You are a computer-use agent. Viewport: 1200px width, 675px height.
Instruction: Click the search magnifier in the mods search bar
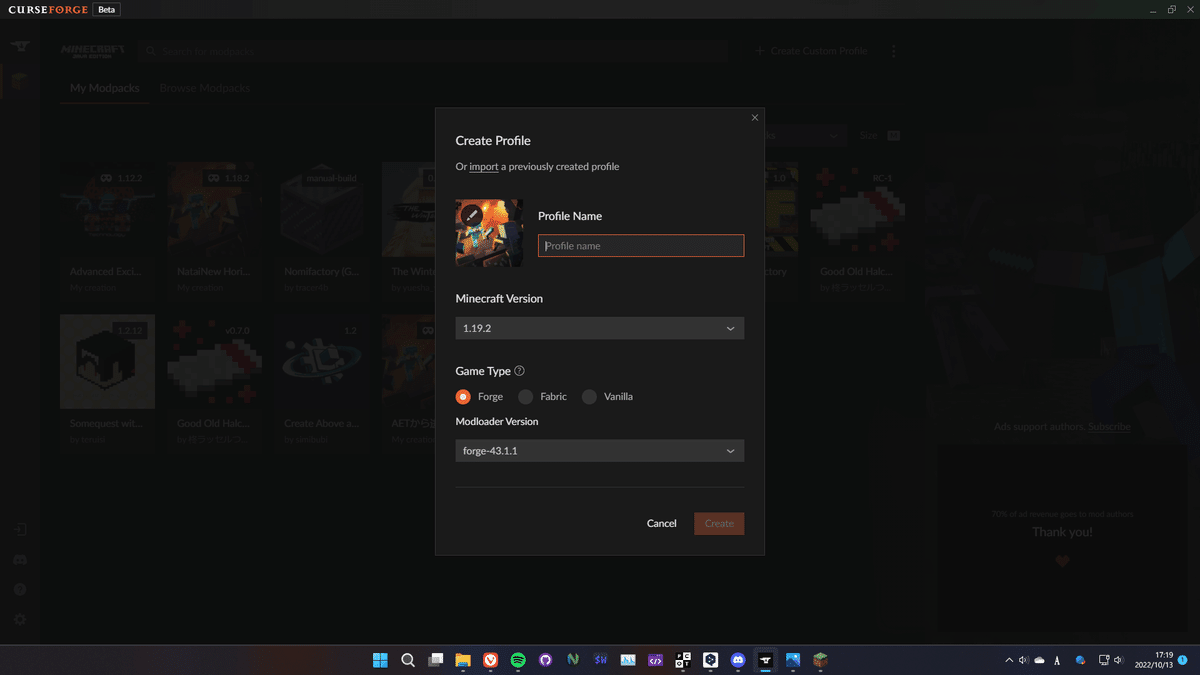(x=150, y=51)
